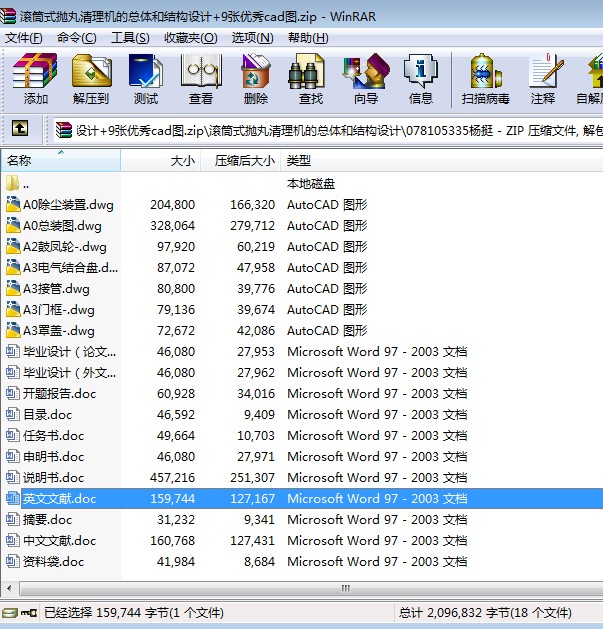The image size is (603, 629).
Task: Click the Word icon of 资料袋.doc
Action: tap(12, 561)
